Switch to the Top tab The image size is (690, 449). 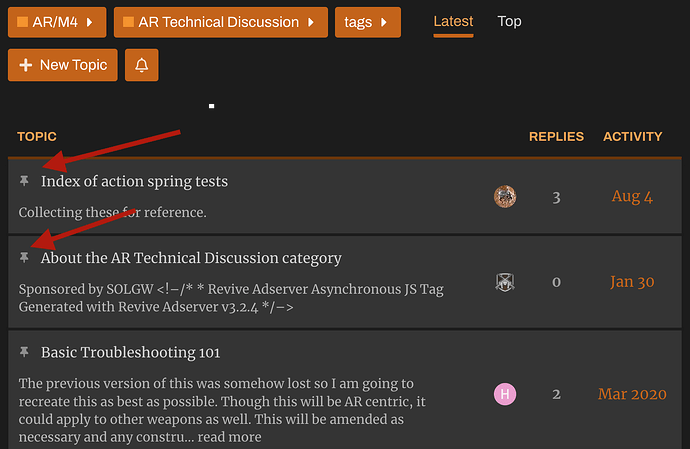point(509,21)
